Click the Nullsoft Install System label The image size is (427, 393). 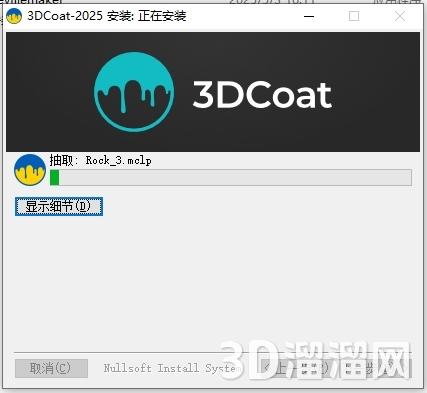(172, 368)
